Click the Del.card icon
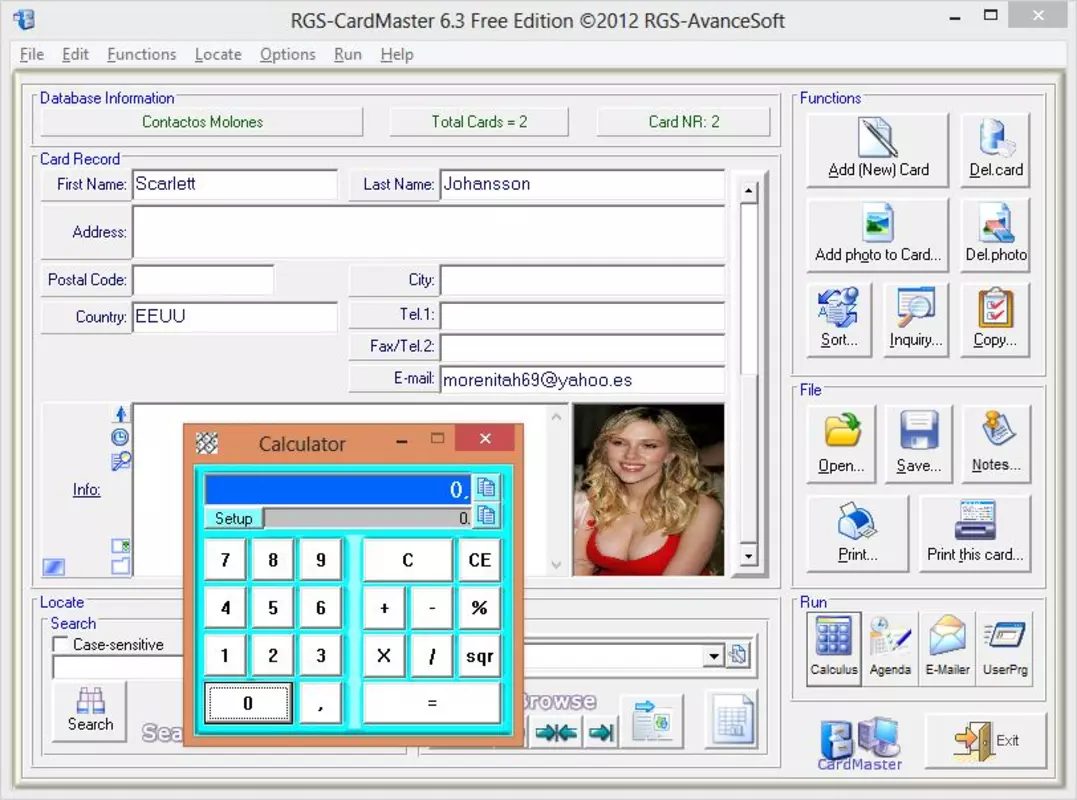Image resolution: width=1077 pixels, height=800 pixels. pos(996,137)
